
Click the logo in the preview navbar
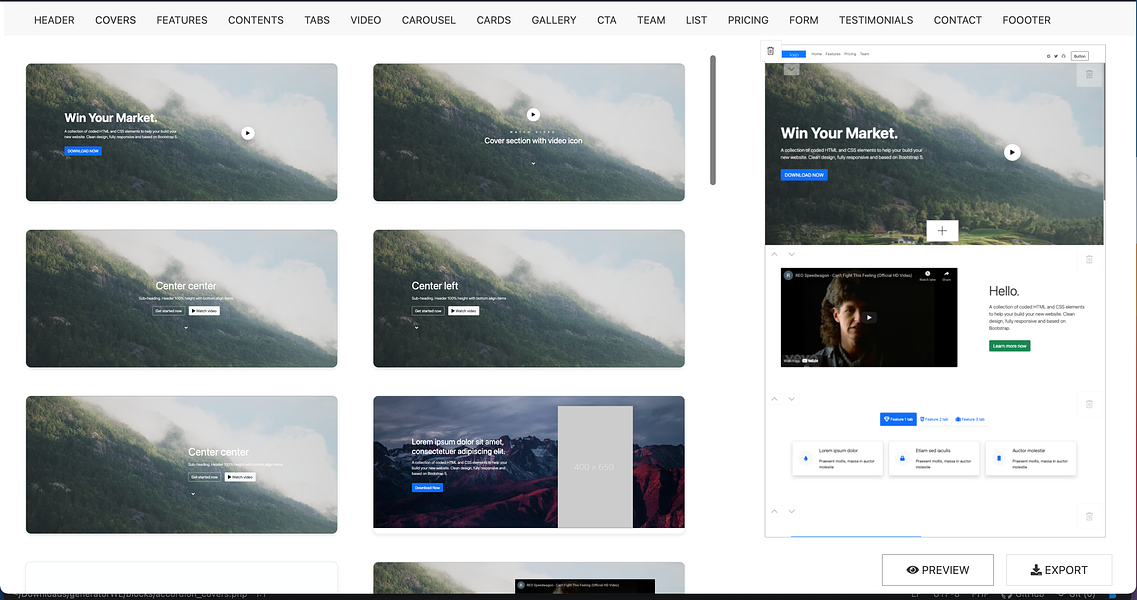pos(793,54)
